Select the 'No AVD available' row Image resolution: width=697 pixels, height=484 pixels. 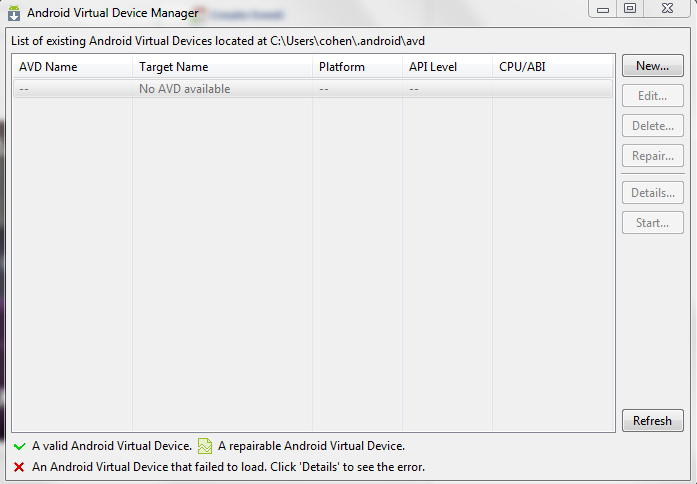(x=185, y=89)
